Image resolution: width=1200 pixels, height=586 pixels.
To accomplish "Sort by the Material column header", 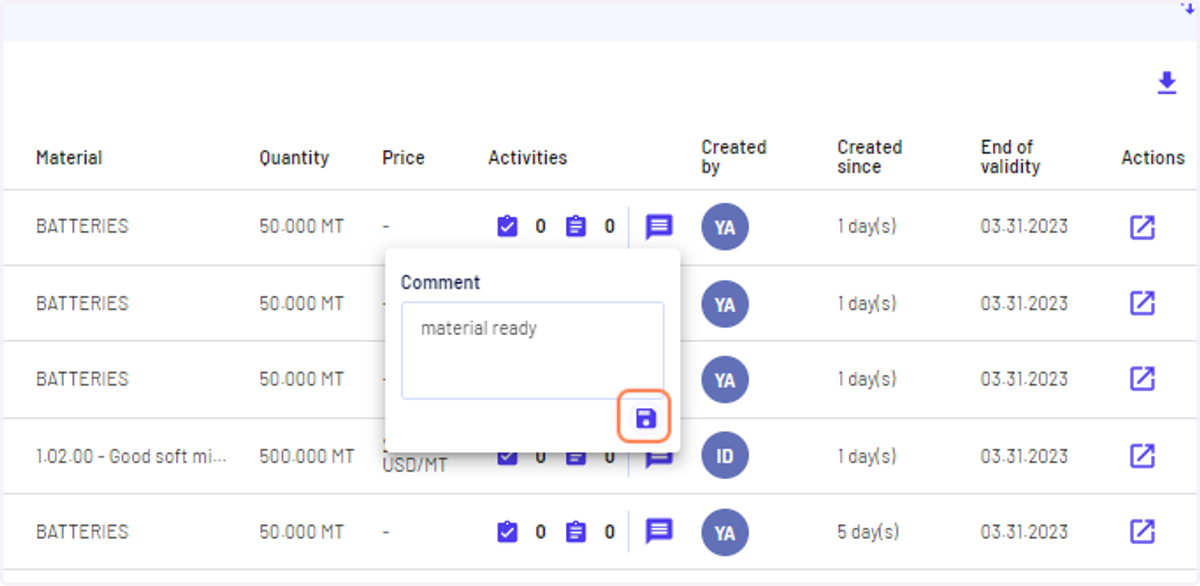I will [x=69, y=158].
